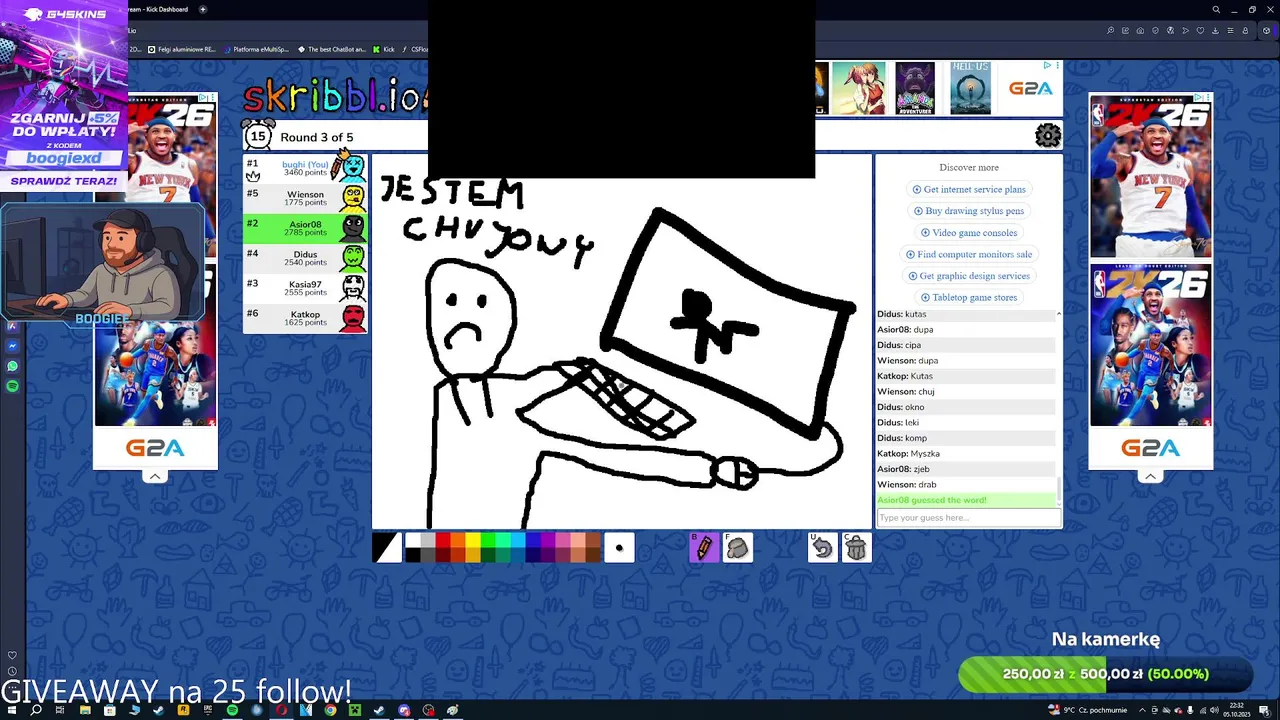The height and width of the screenshot is (720, 1280).
Task: Undo the last drawing stroke
Action: (822, 547)
